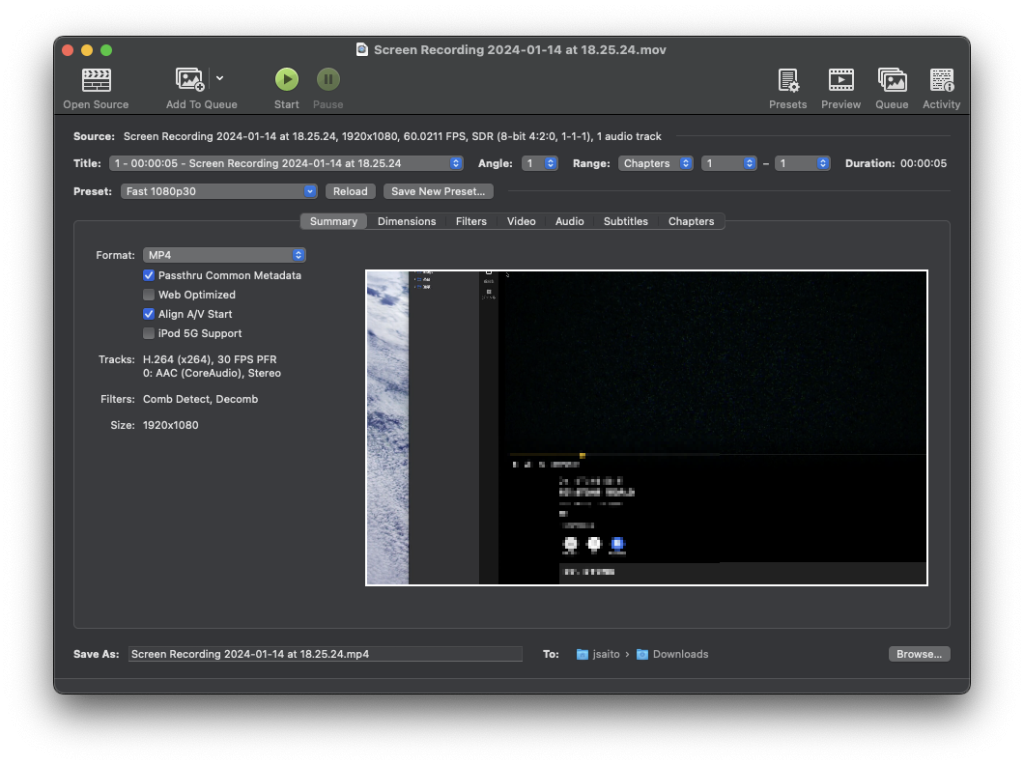Screen dimensions: 1024x765
Task: Click the Save New Preset button
Action: [438, 191]
